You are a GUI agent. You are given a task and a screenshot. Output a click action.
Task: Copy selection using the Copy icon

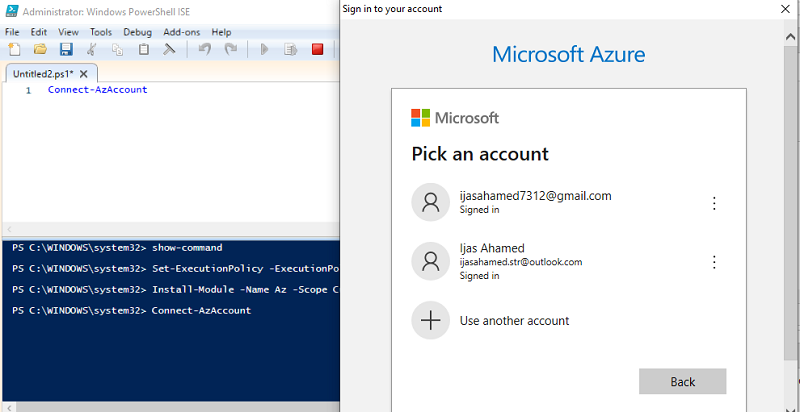tap(118, 49)
